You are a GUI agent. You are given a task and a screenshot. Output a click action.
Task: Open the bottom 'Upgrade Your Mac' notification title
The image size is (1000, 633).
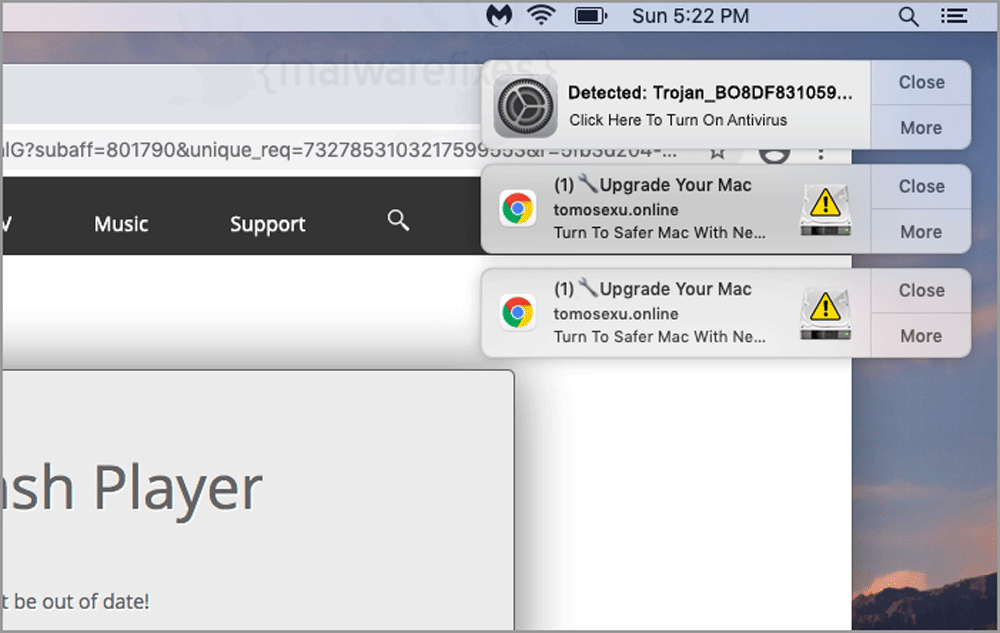tap(652, 289)
